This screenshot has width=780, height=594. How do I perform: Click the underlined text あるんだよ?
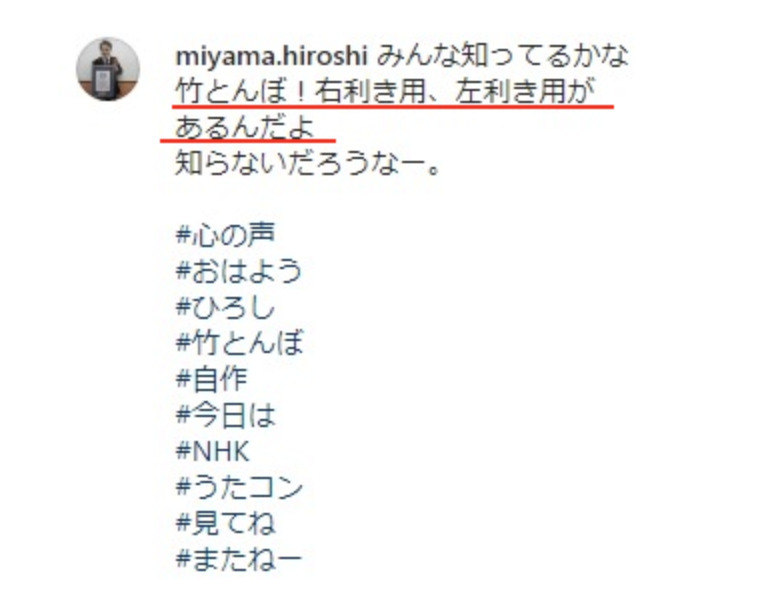coord(245,127)
